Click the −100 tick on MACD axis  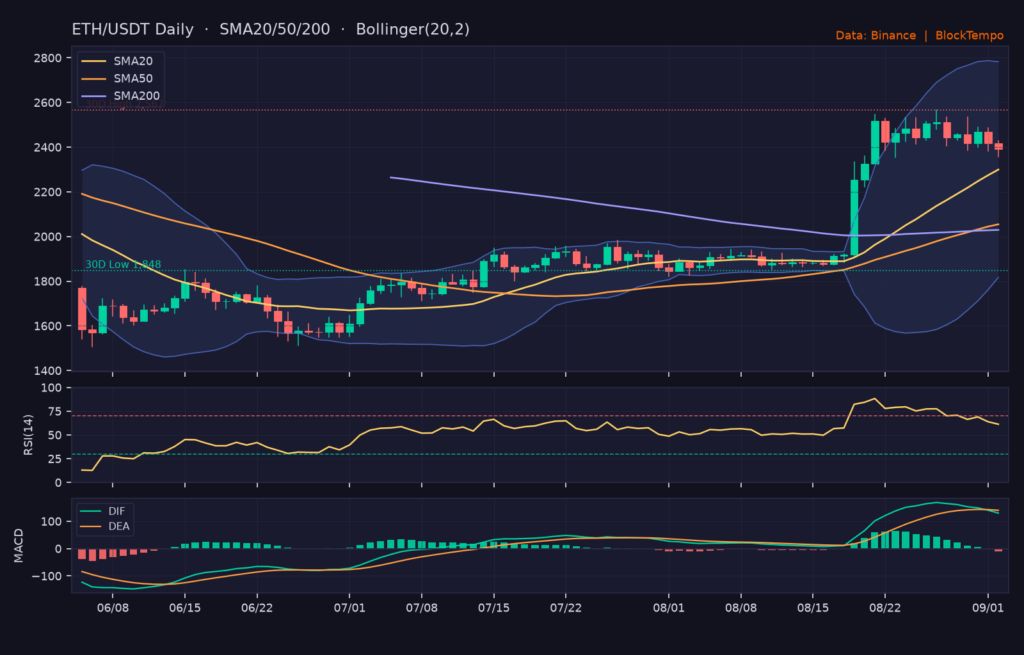pos(48,576)
